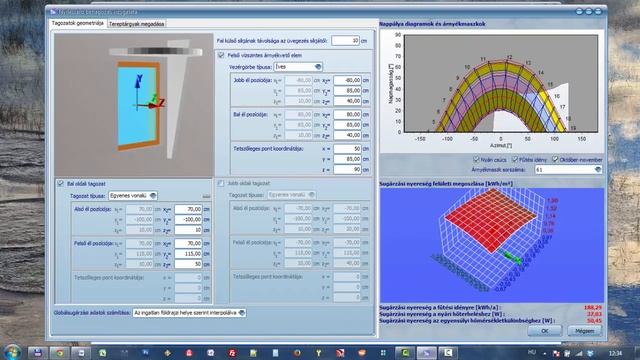The width and height of the screenshot is (640, 360).
Task: Click the Napmagasság axis label on sun diagram
Action: tap(391, 84)
